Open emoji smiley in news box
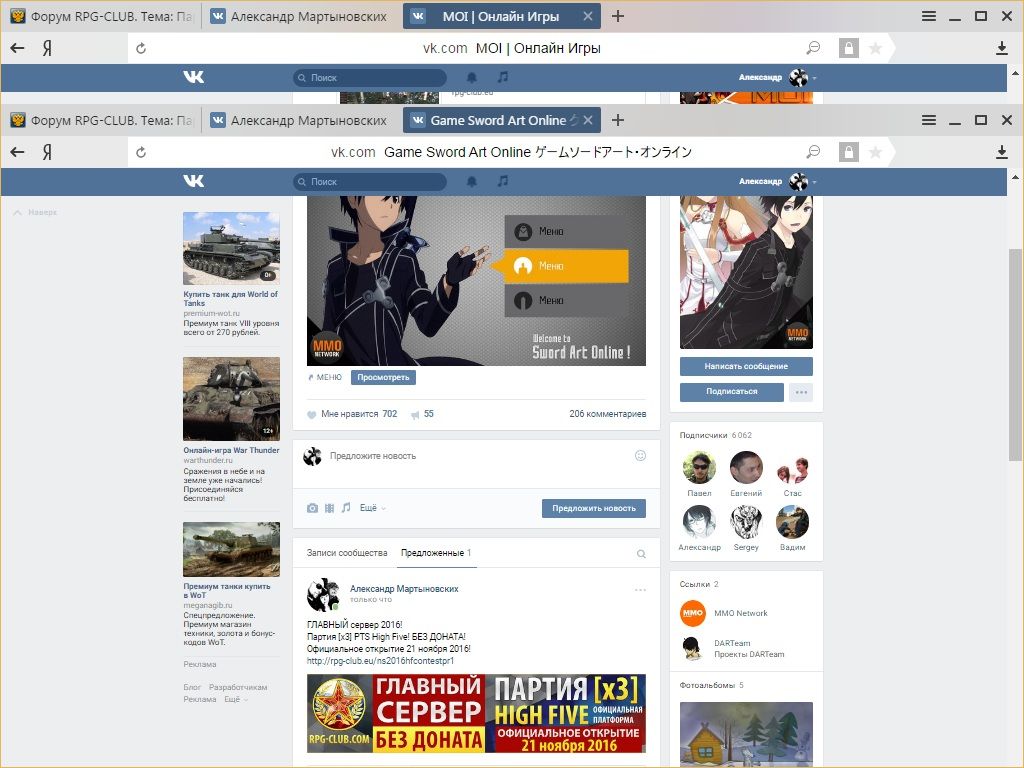The image size is (1024, 768). click(x=640, y=456)
